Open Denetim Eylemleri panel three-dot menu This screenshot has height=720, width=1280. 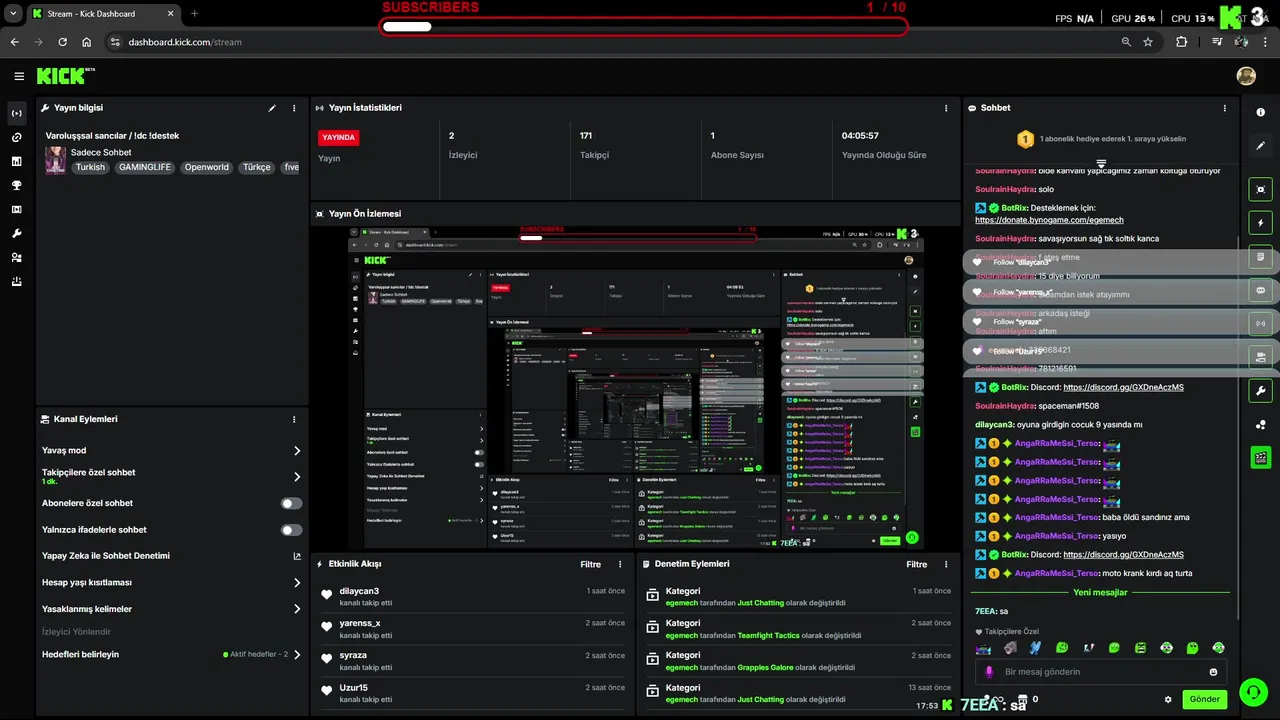tap(946, 564)
